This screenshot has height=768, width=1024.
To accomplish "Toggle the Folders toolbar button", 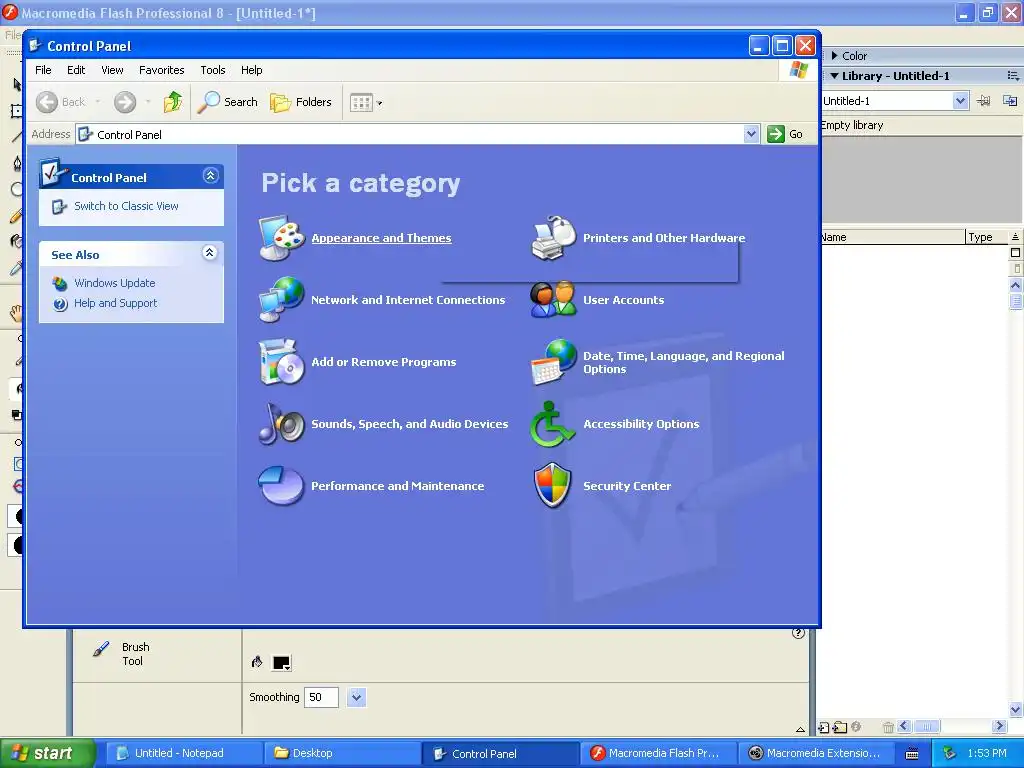I will [x=301, y=102].
